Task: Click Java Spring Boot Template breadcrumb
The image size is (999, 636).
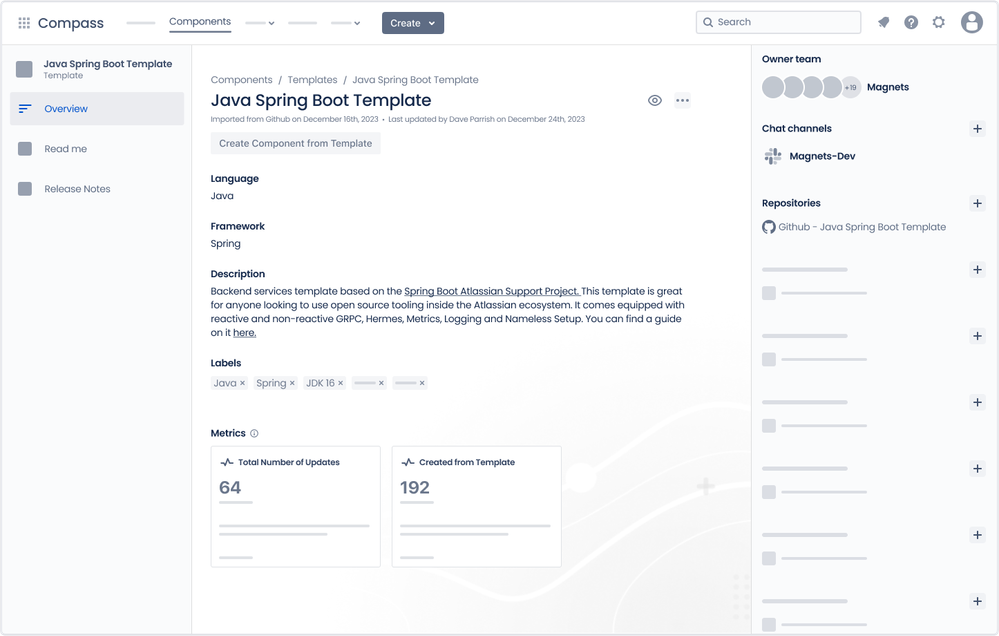Action: pos(415,80)
